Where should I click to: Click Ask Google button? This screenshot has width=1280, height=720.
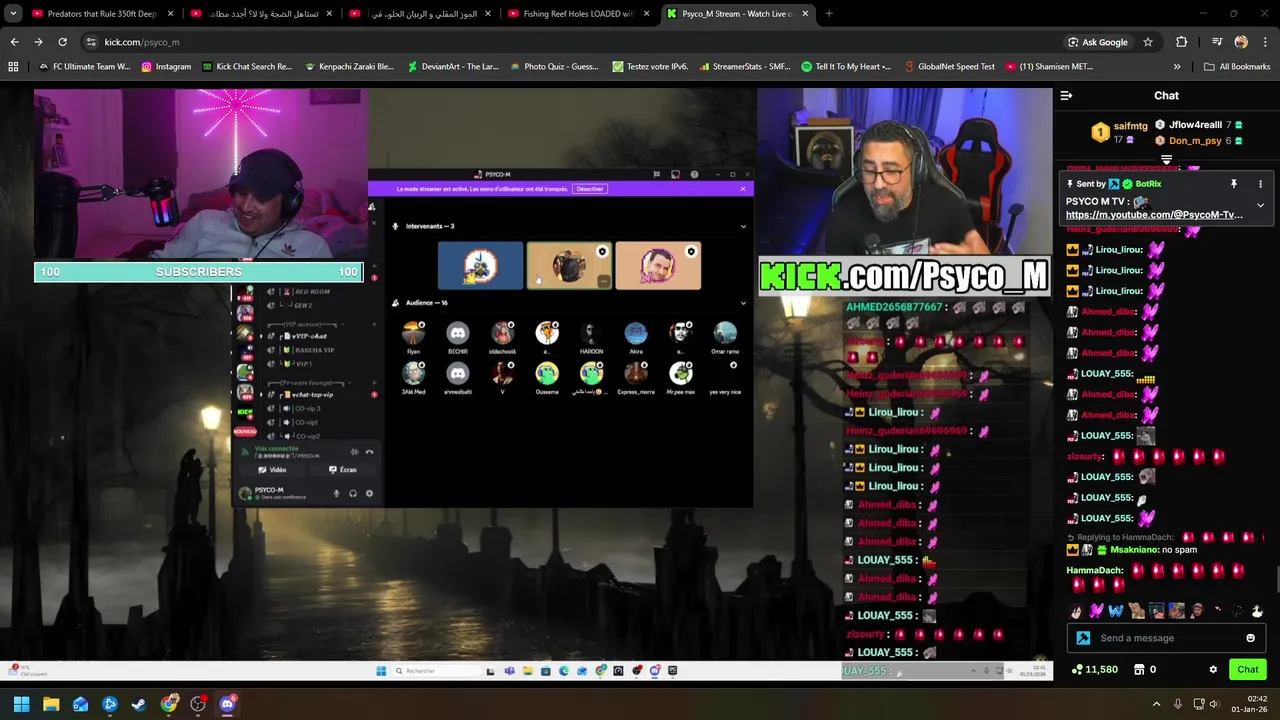[1097, 42]
